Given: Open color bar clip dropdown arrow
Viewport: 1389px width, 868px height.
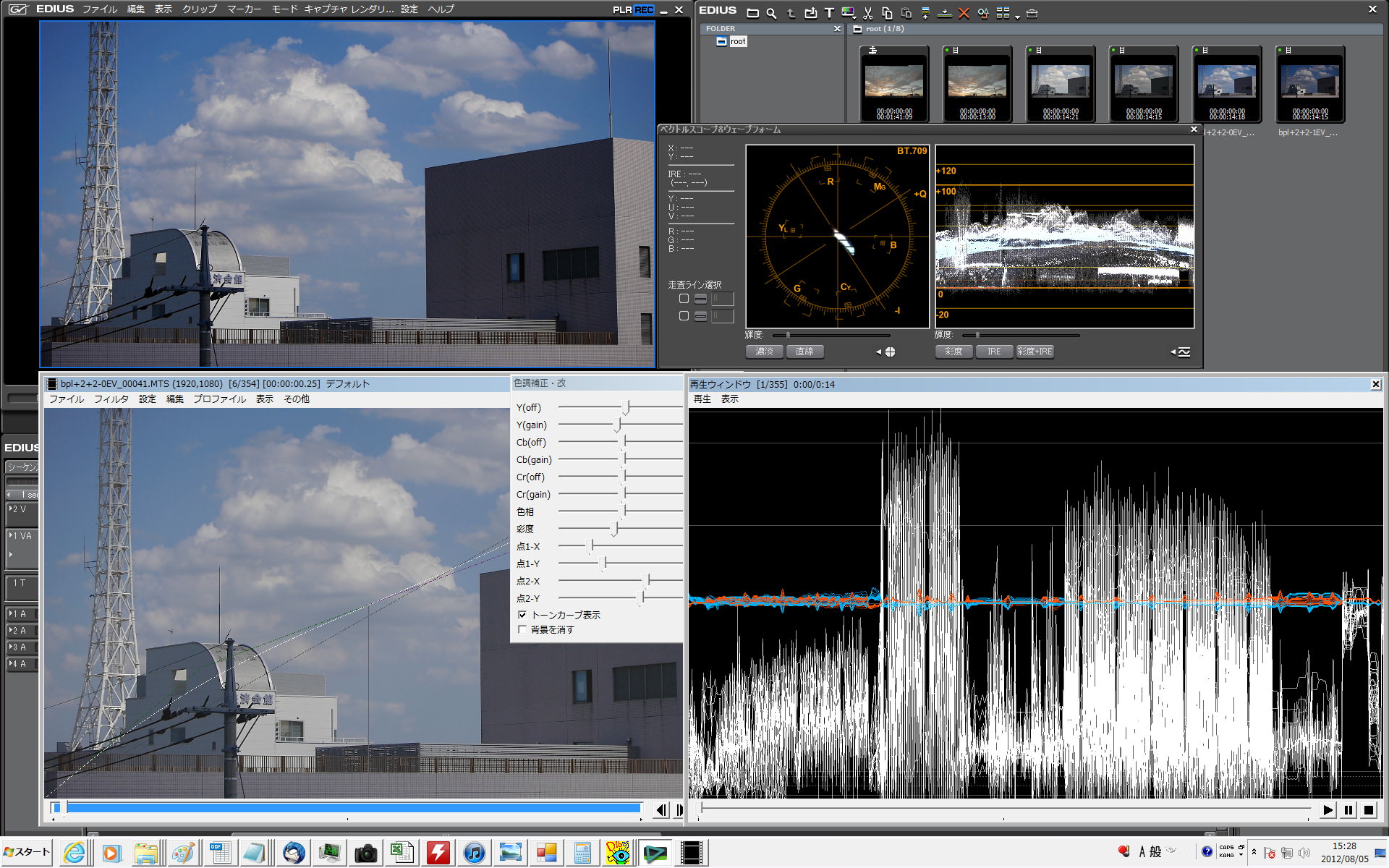Looking at the screenshot, I should [856, 16].
